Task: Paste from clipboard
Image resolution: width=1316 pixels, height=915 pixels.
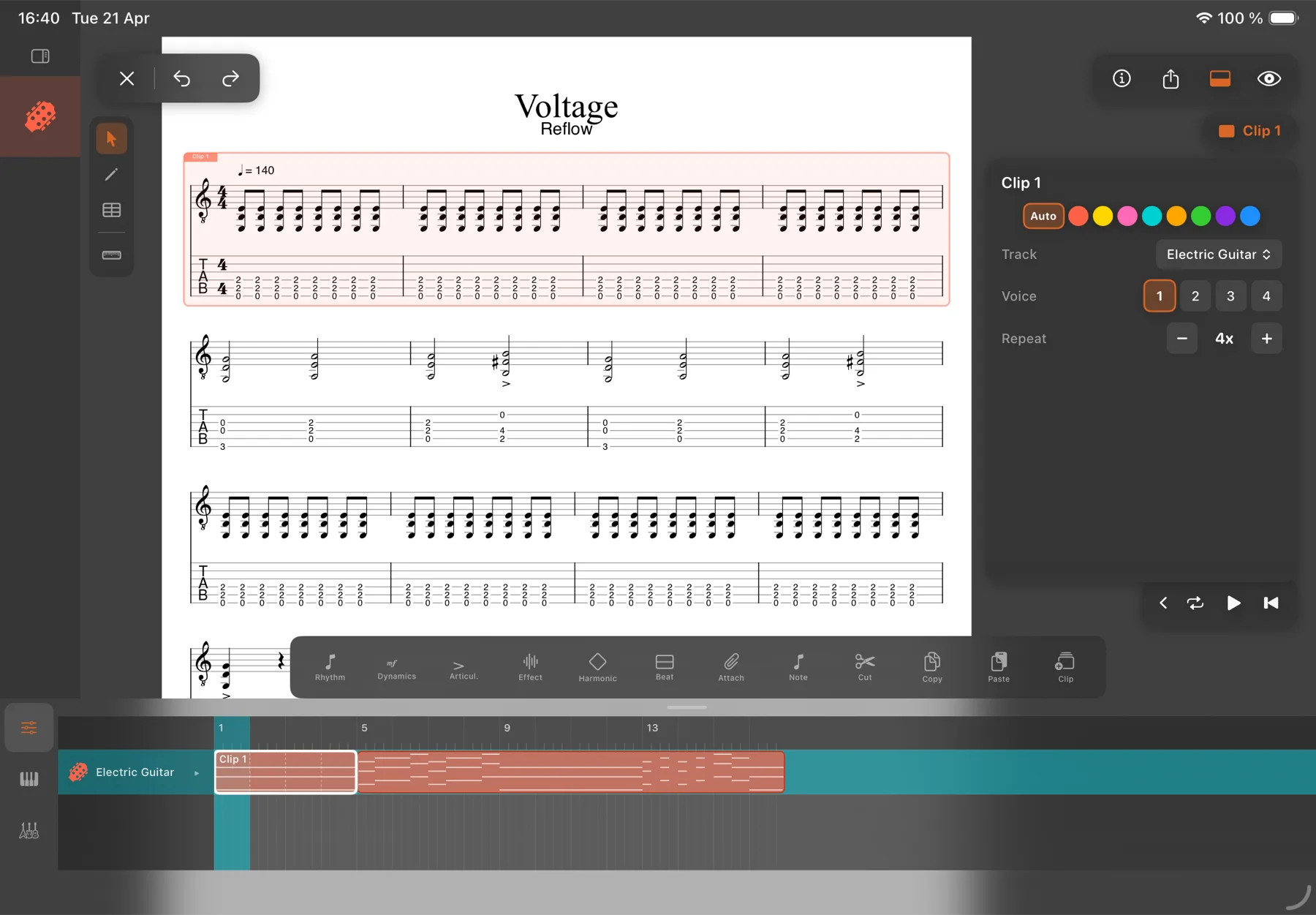Action: pyautogui.click(x=999, y=668)
